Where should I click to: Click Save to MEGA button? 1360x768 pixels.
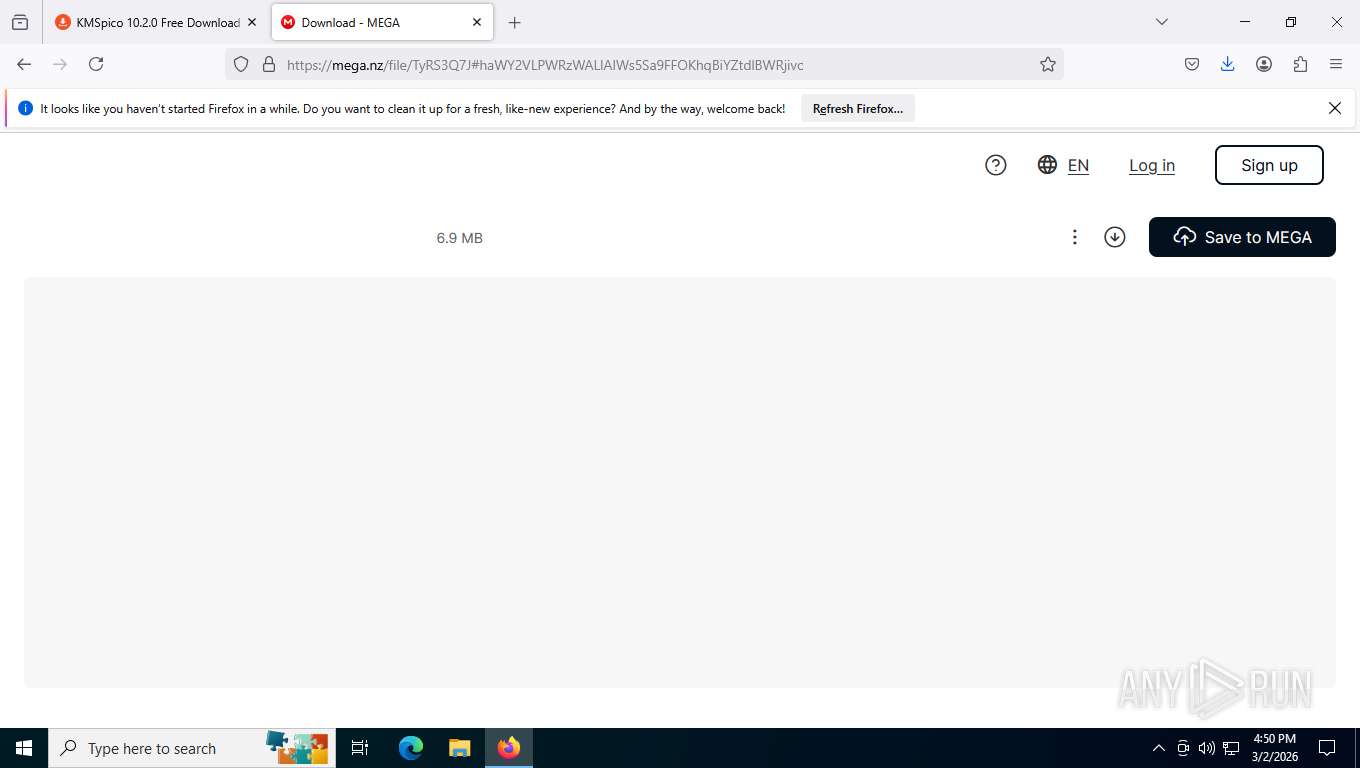1242,237
